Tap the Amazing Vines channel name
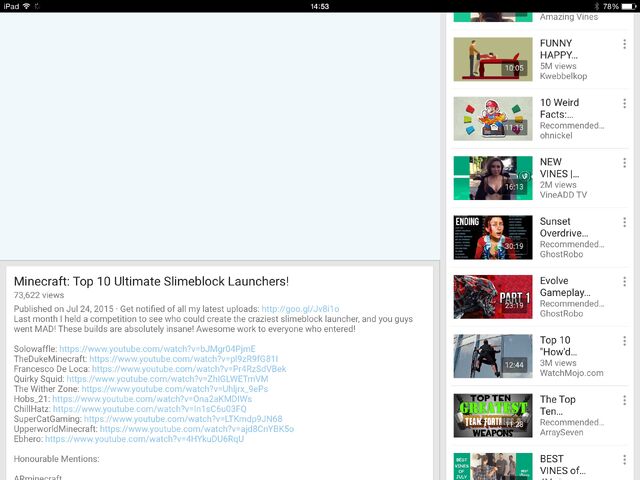Image resolution: width=640 pixels, height=480 pixels. pos(569,17)
